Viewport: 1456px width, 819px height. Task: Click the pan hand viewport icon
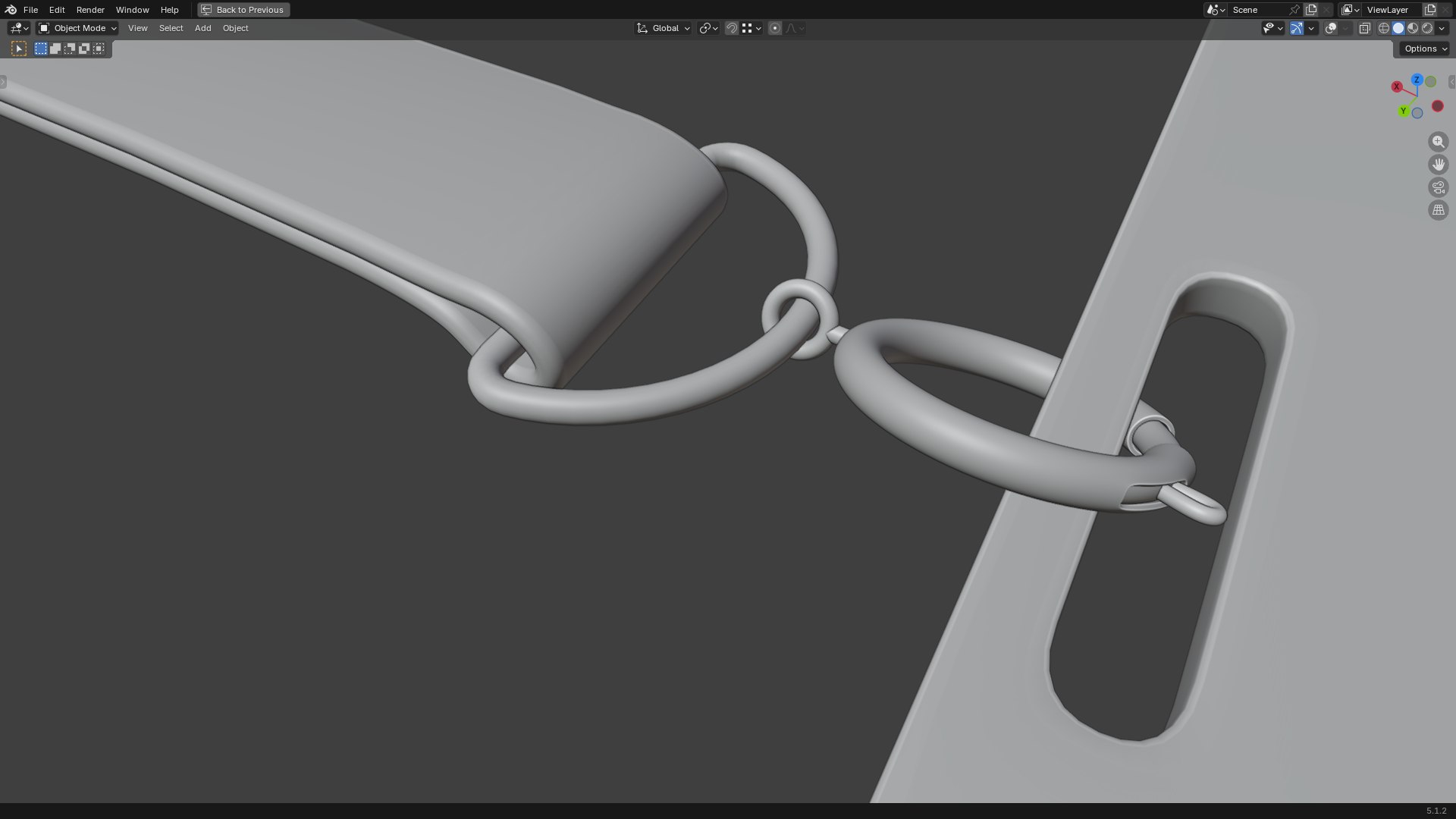1438,165
